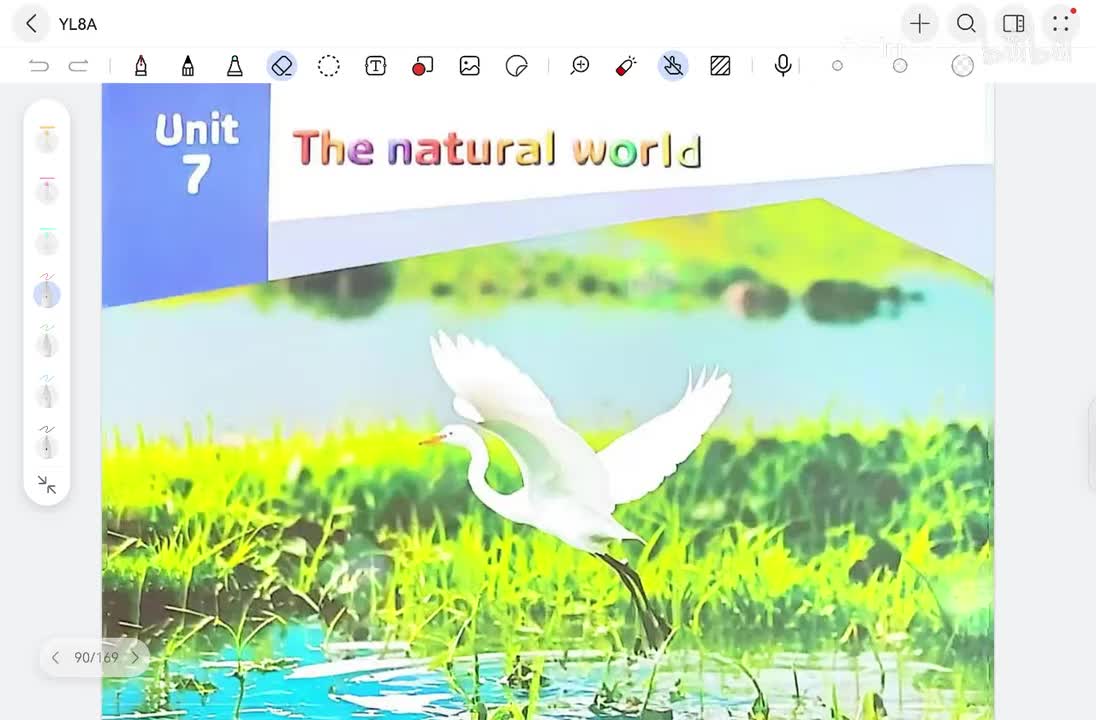Screen dimensions: 1096x720
Task: Insert a text box
Action: click(x=375, y=66)
